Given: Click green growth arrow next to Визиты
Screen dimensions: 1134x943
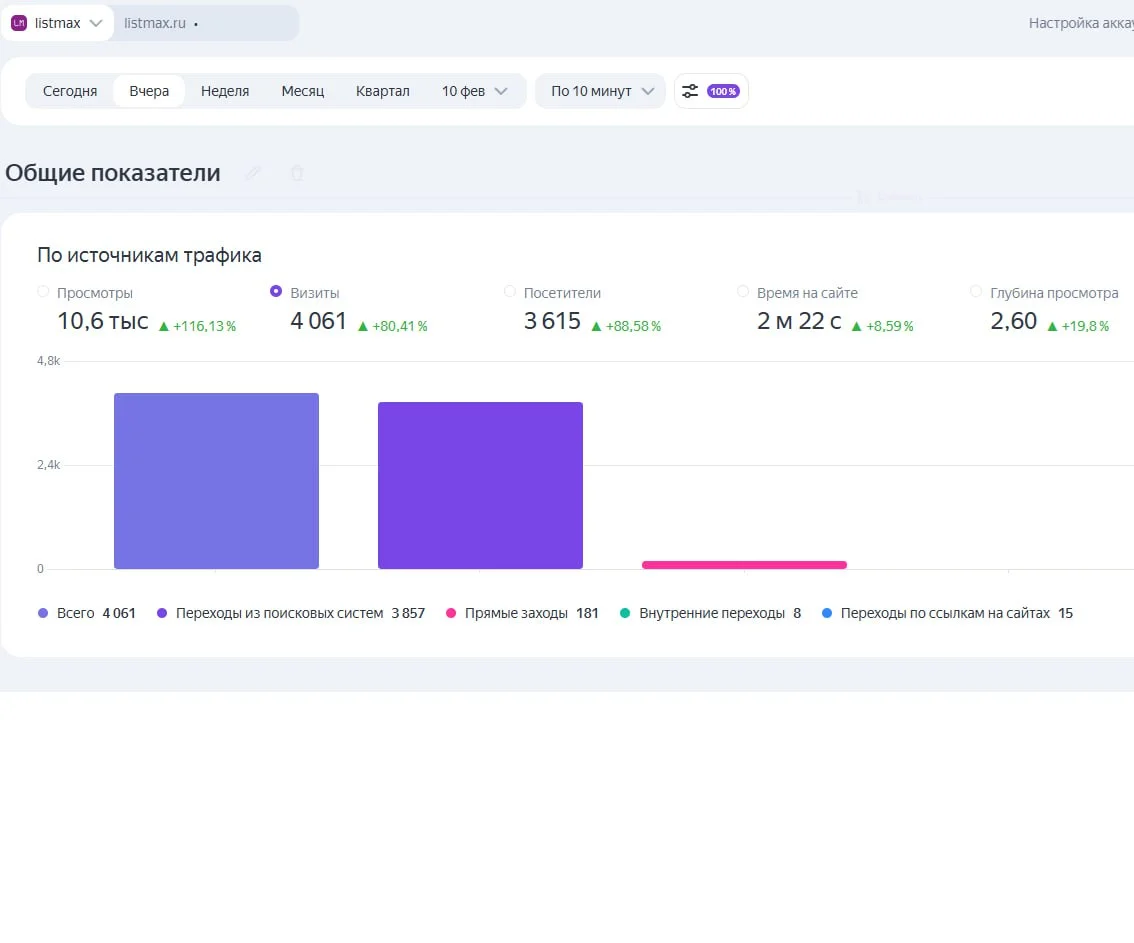Looking at the screenshot, I should point(363,326).
